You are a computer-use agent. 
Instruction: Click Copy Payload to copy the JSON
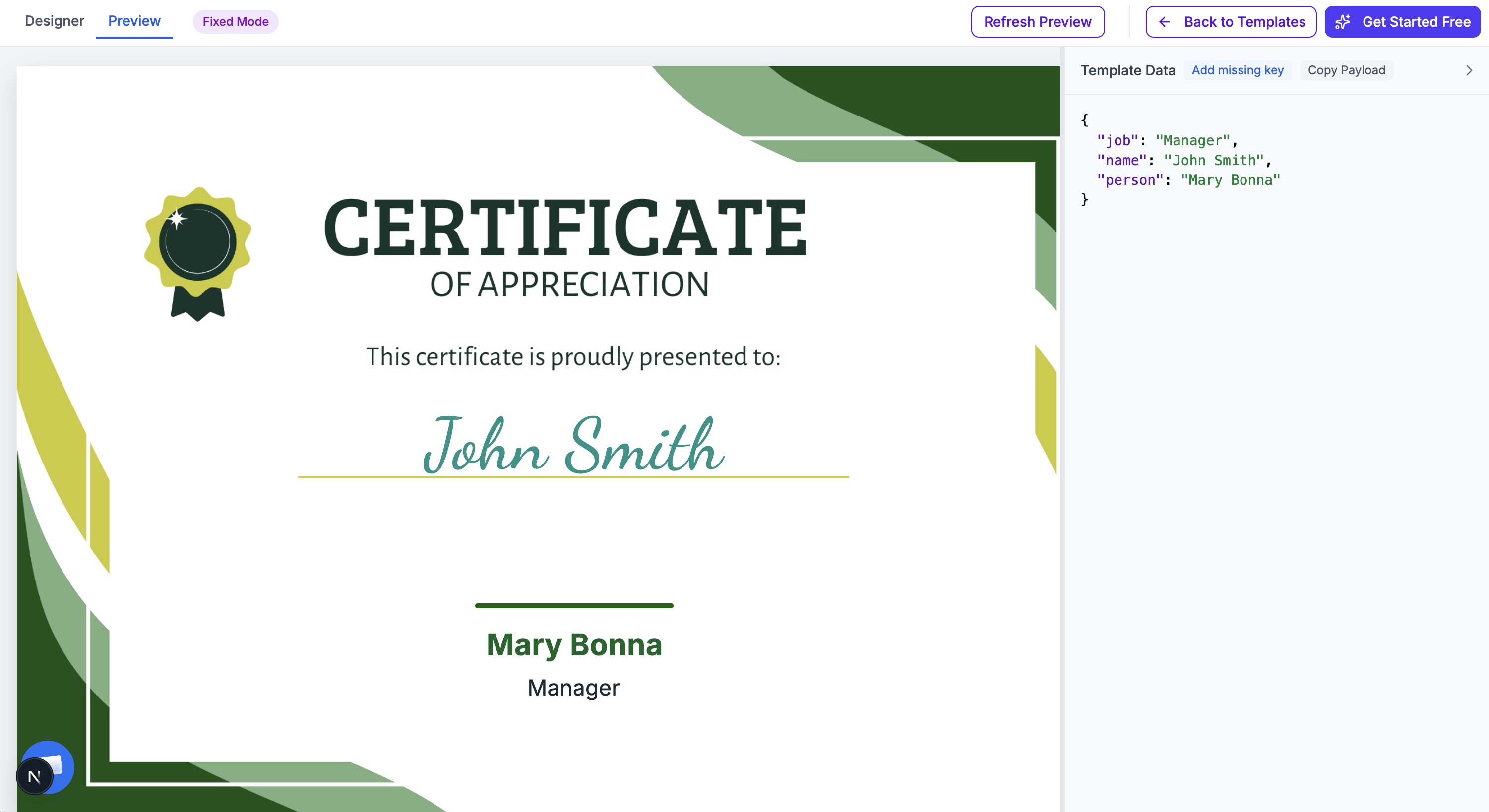[1347, 70]
